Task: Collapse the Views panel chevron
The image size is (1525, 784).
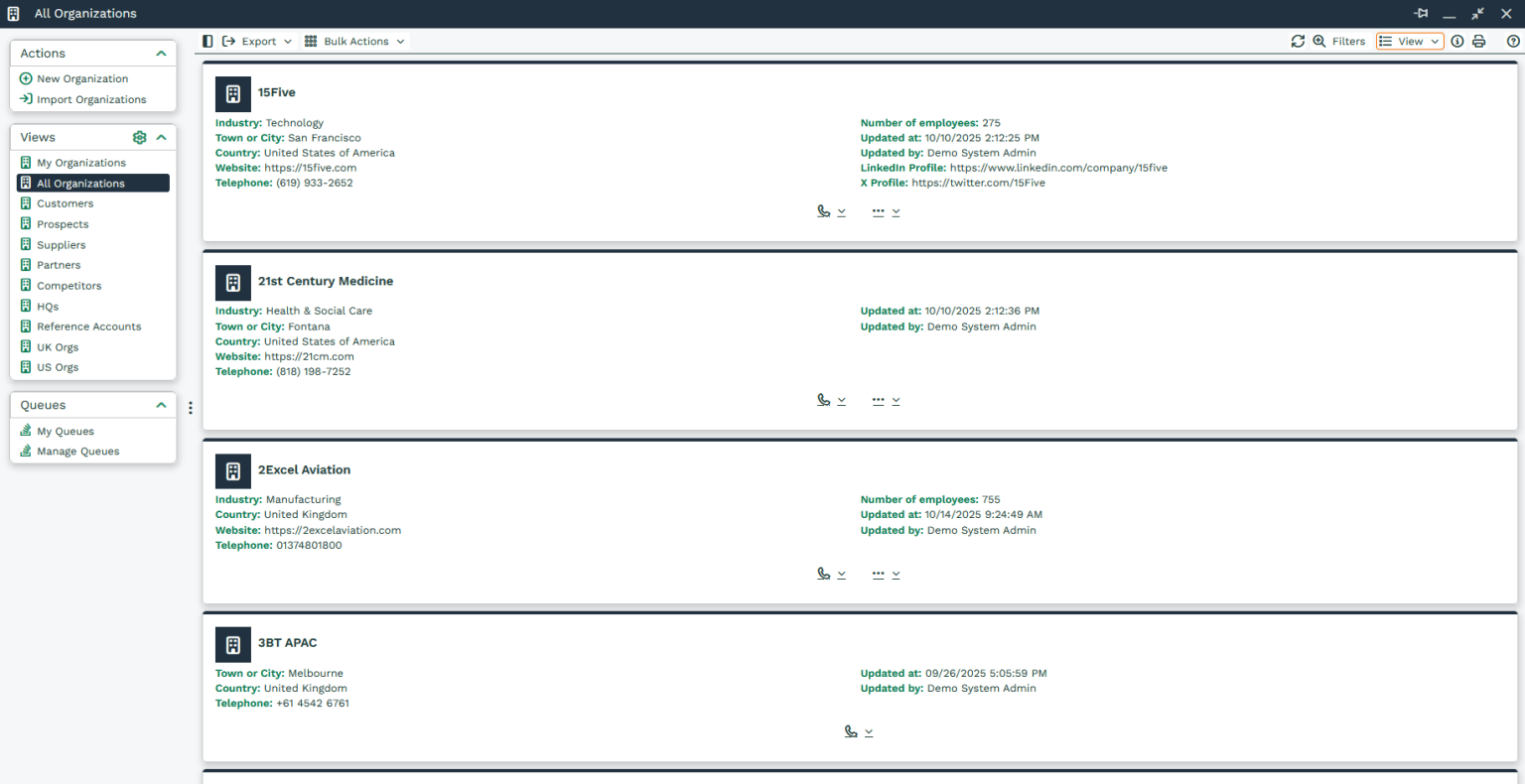Action: (161, 137)
